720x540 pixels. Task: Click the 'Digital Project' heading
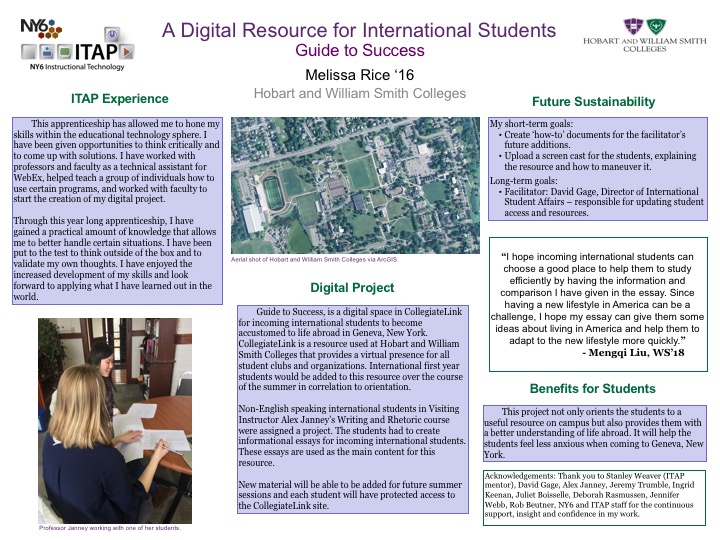(x=352, y=287)
